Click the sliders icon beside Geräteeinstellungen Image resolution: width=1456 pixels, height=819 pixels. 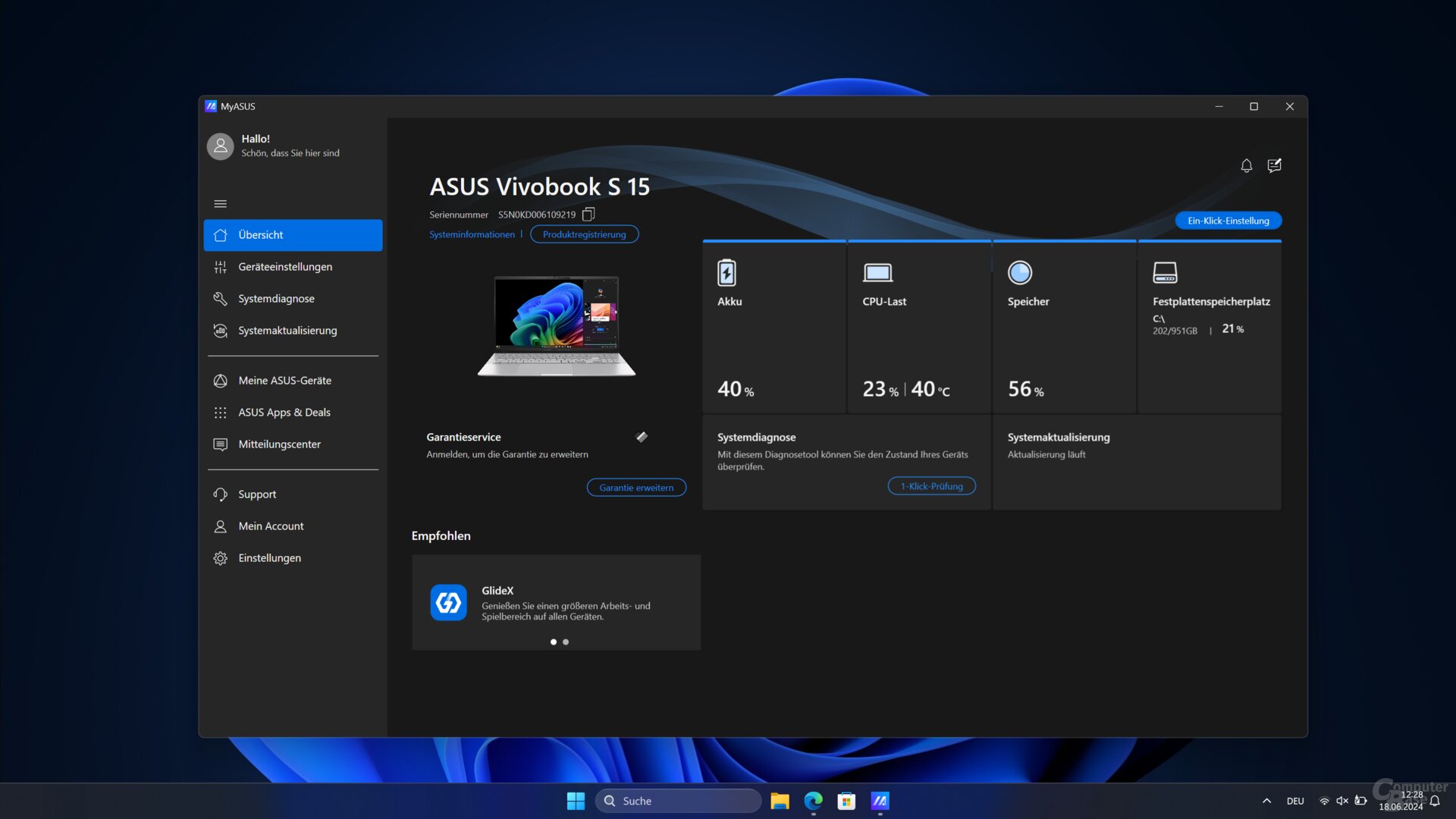(221, 267)
